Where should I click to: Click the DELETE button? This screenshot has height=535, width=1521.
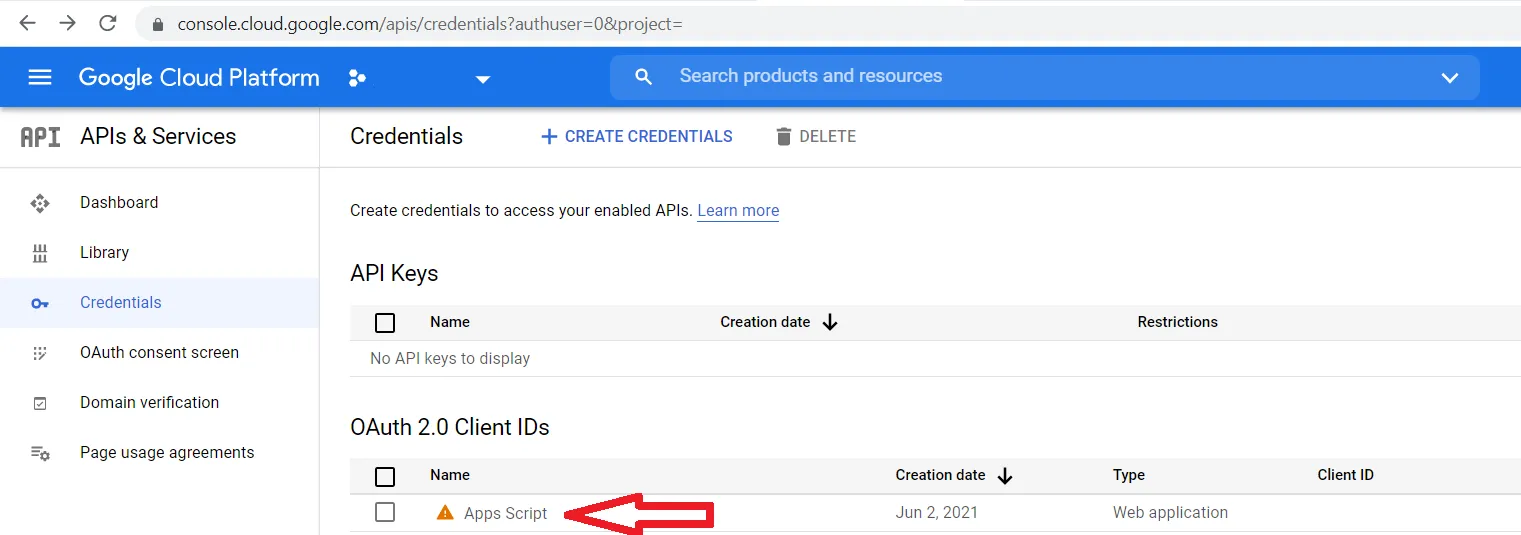816,136
